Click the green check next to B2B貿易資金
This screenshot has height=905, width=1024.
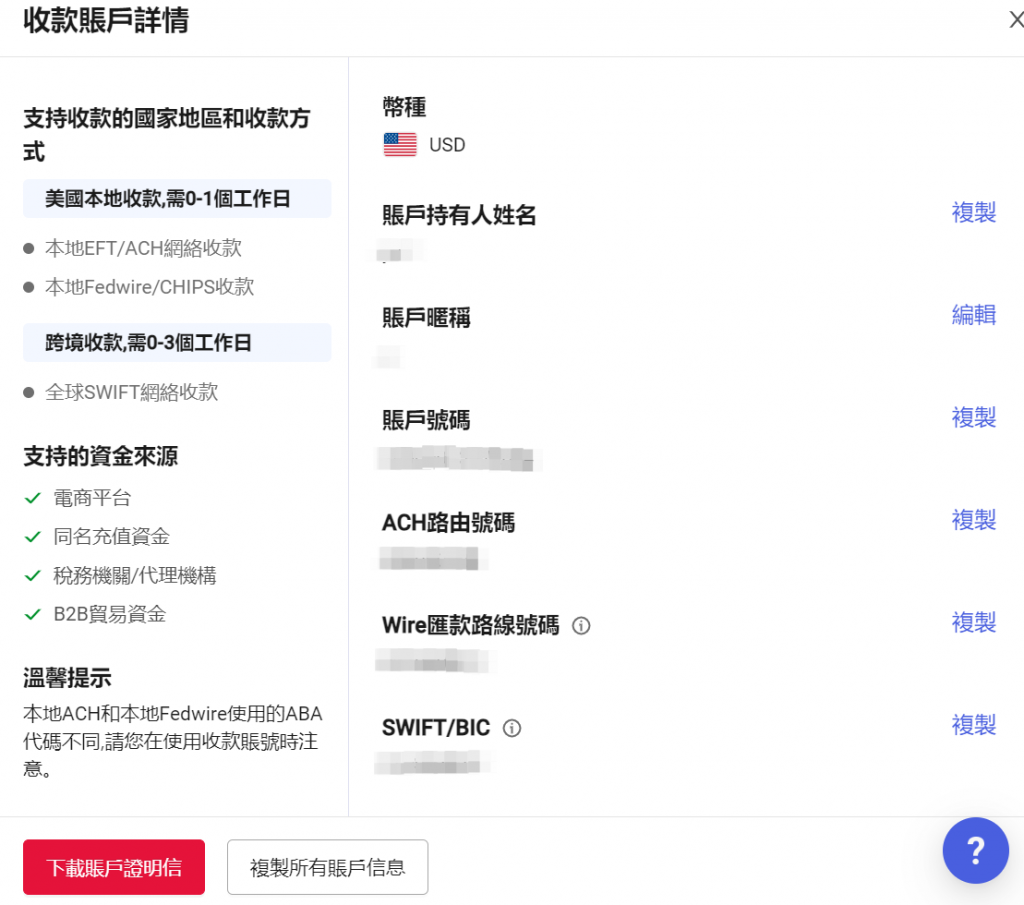coord(33,614)
